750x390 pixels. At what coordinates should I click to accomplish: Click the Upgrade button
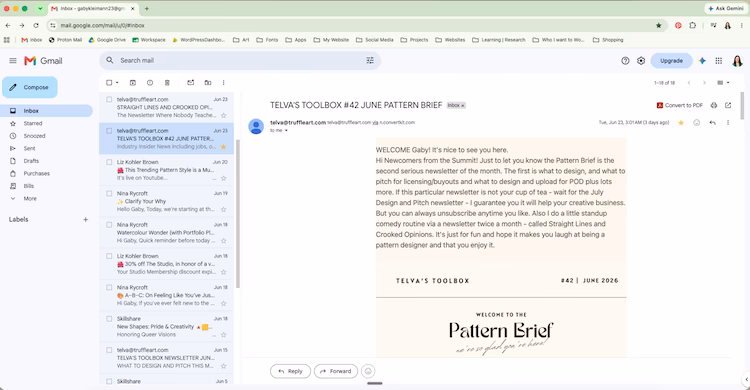[672, 61]
